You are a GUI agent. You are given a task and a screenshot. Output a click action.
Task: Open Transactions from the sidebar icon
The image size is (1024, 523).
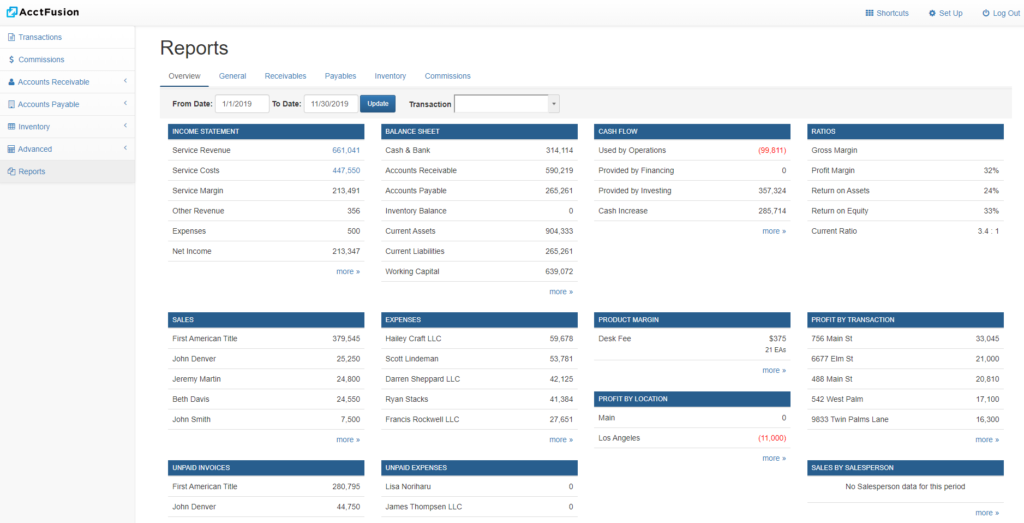[x=11, y=37]
